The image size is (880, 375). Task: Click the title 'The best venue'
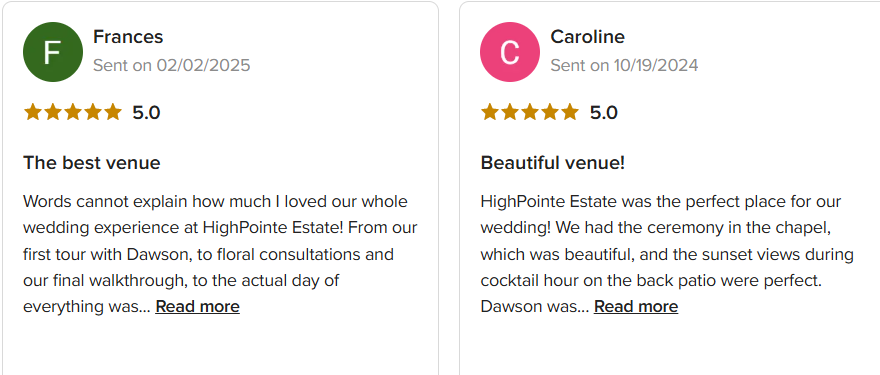click(91, 163)
